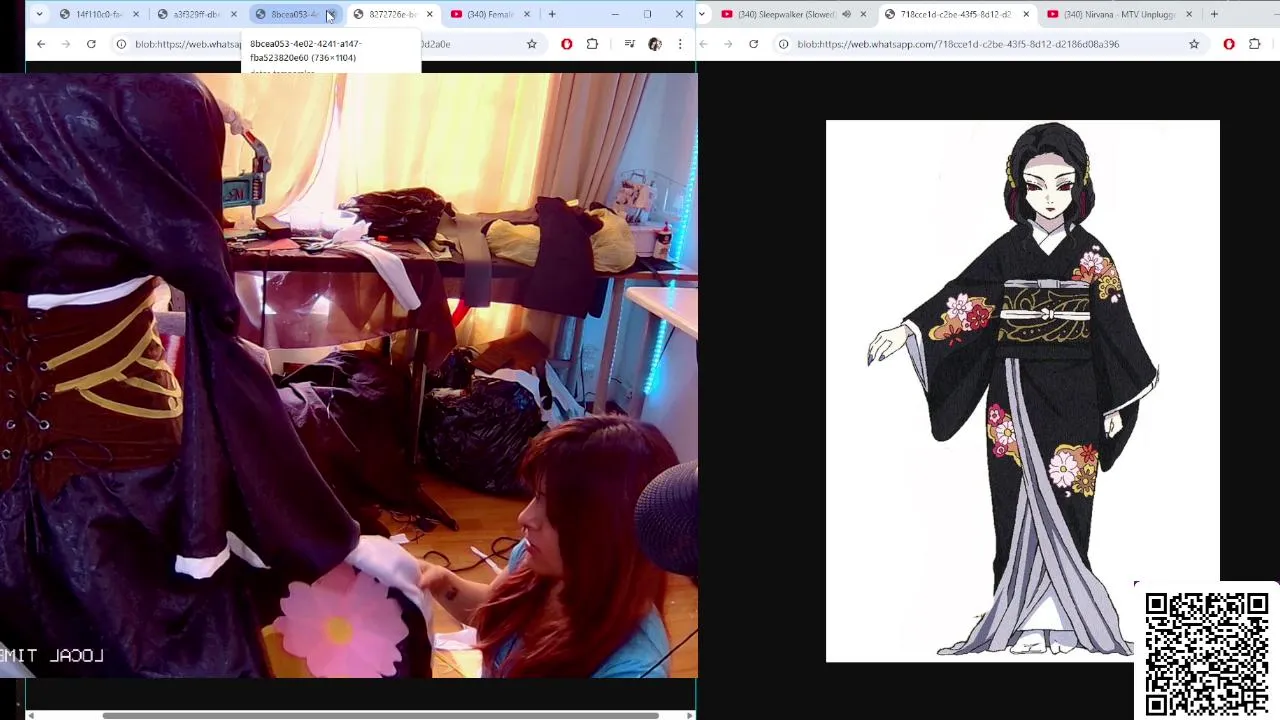
Task: Click the horizontal scrollbar in left browser
Action: coord(380,715)
